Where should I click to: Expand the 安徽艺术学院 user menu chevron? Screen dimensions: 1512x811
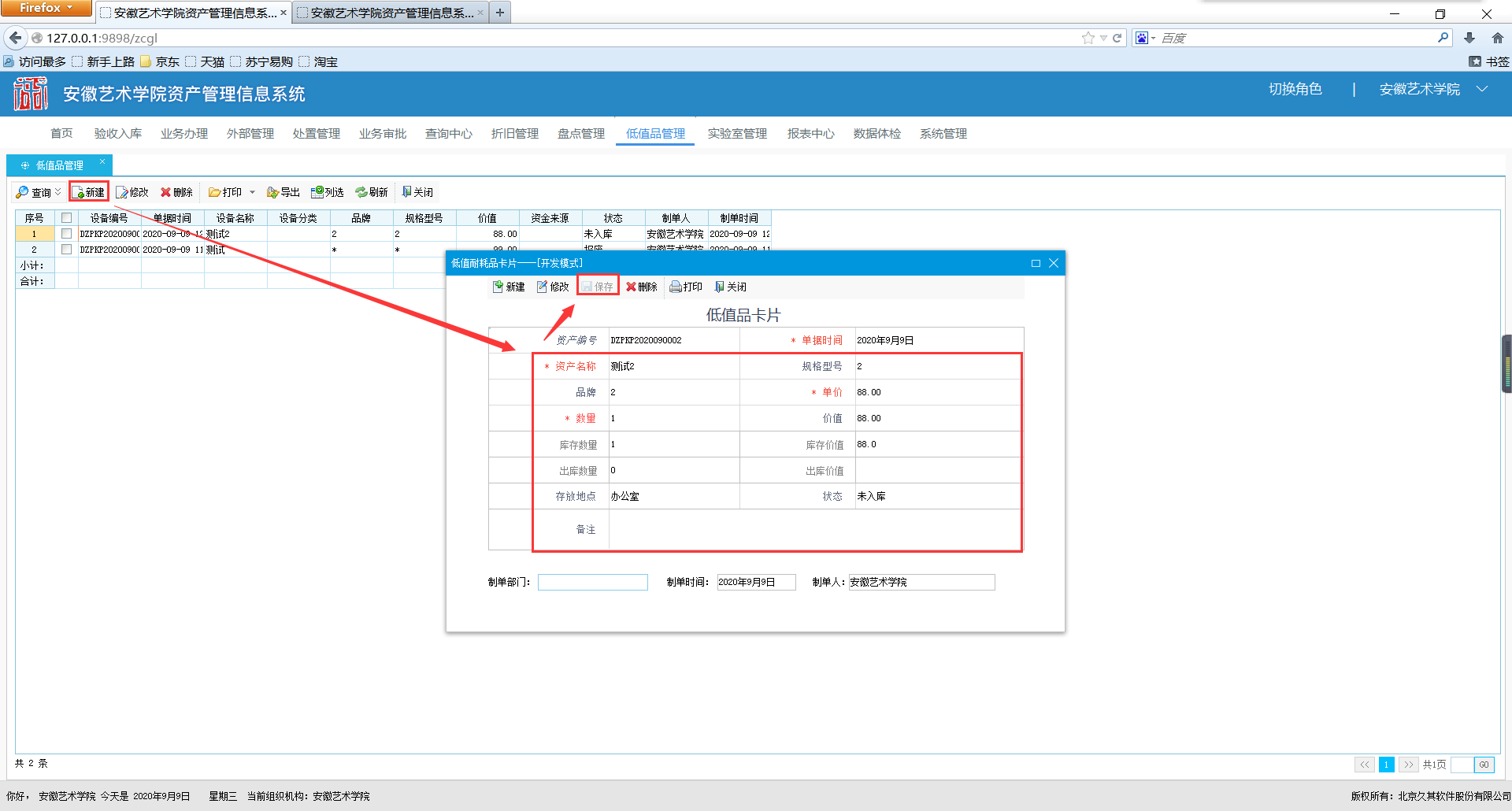click(x=1482, y=89)
